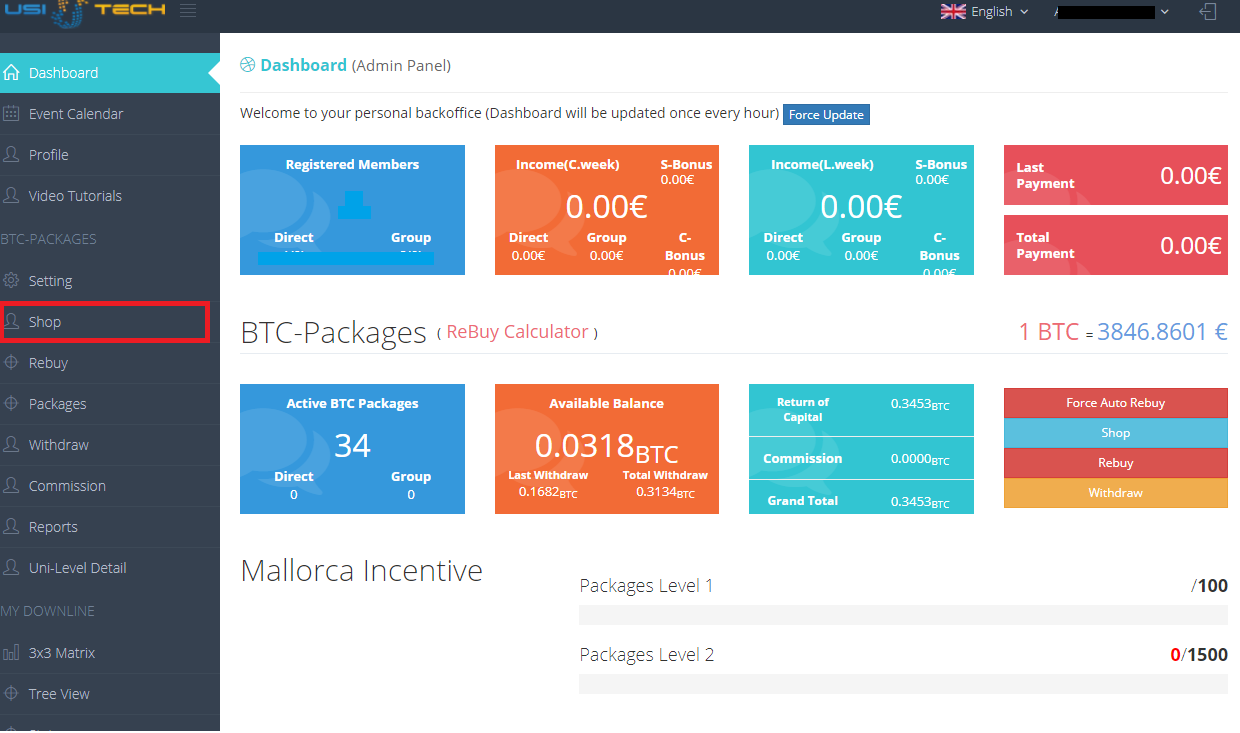This screenshot has height=733, width=1240.
Task: Click the Total Payment card
Action: (x=1116, y=245)
